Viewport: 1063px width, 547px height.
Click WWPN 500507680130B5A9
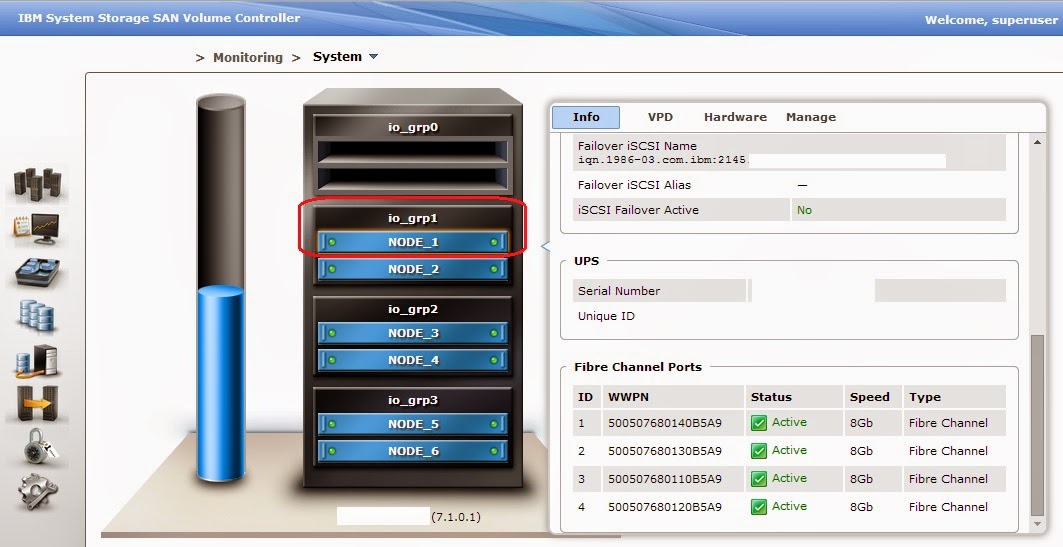coord(664,451)
